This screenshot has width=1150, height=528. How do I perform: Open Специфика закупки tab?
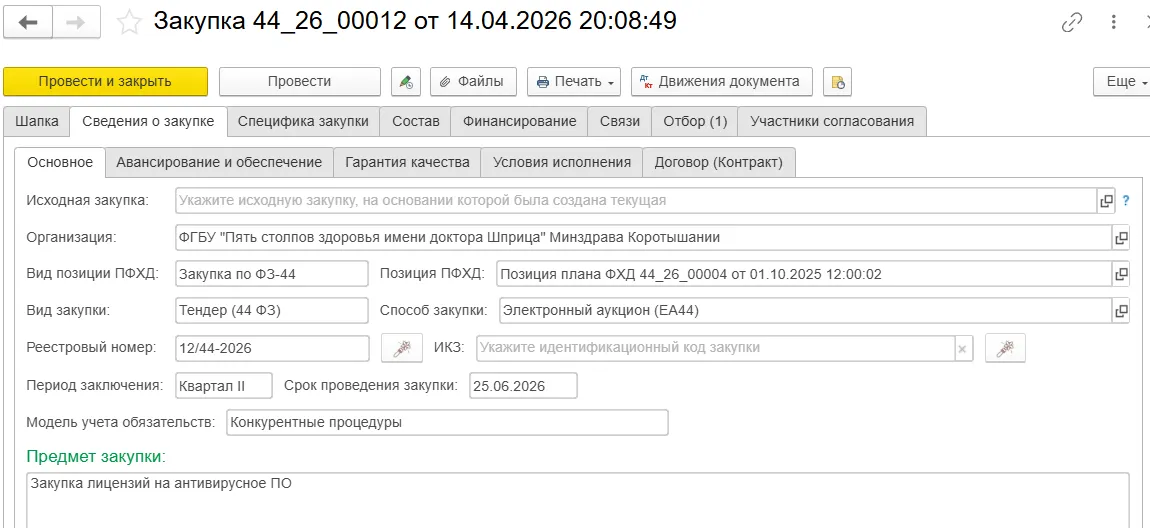tap(303, 122)
